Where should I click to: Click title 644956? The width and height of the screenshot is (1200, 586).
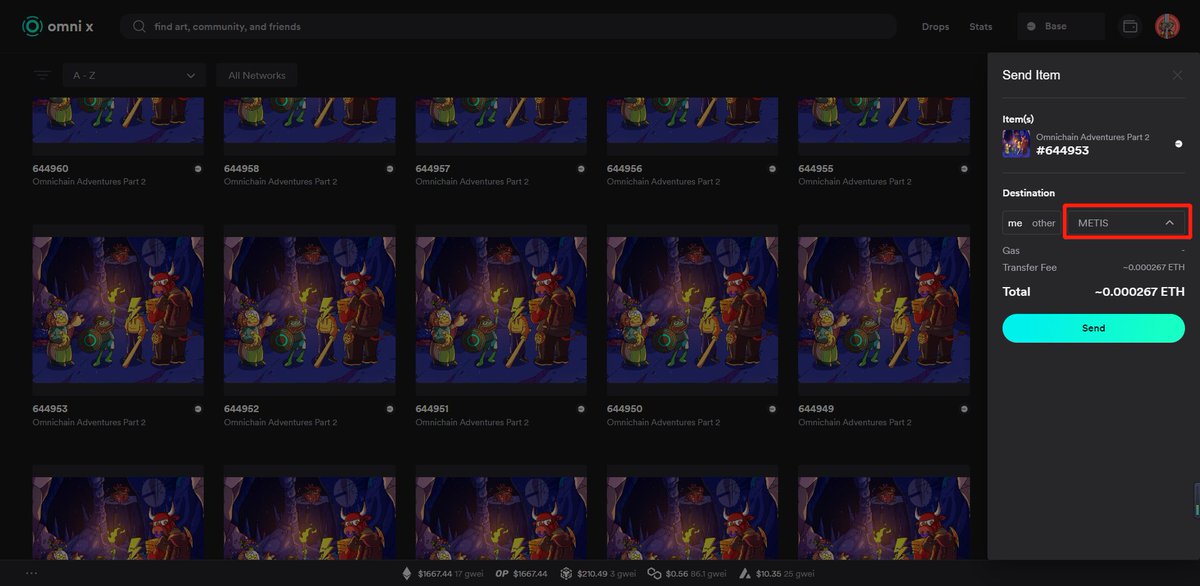point(624,169)
